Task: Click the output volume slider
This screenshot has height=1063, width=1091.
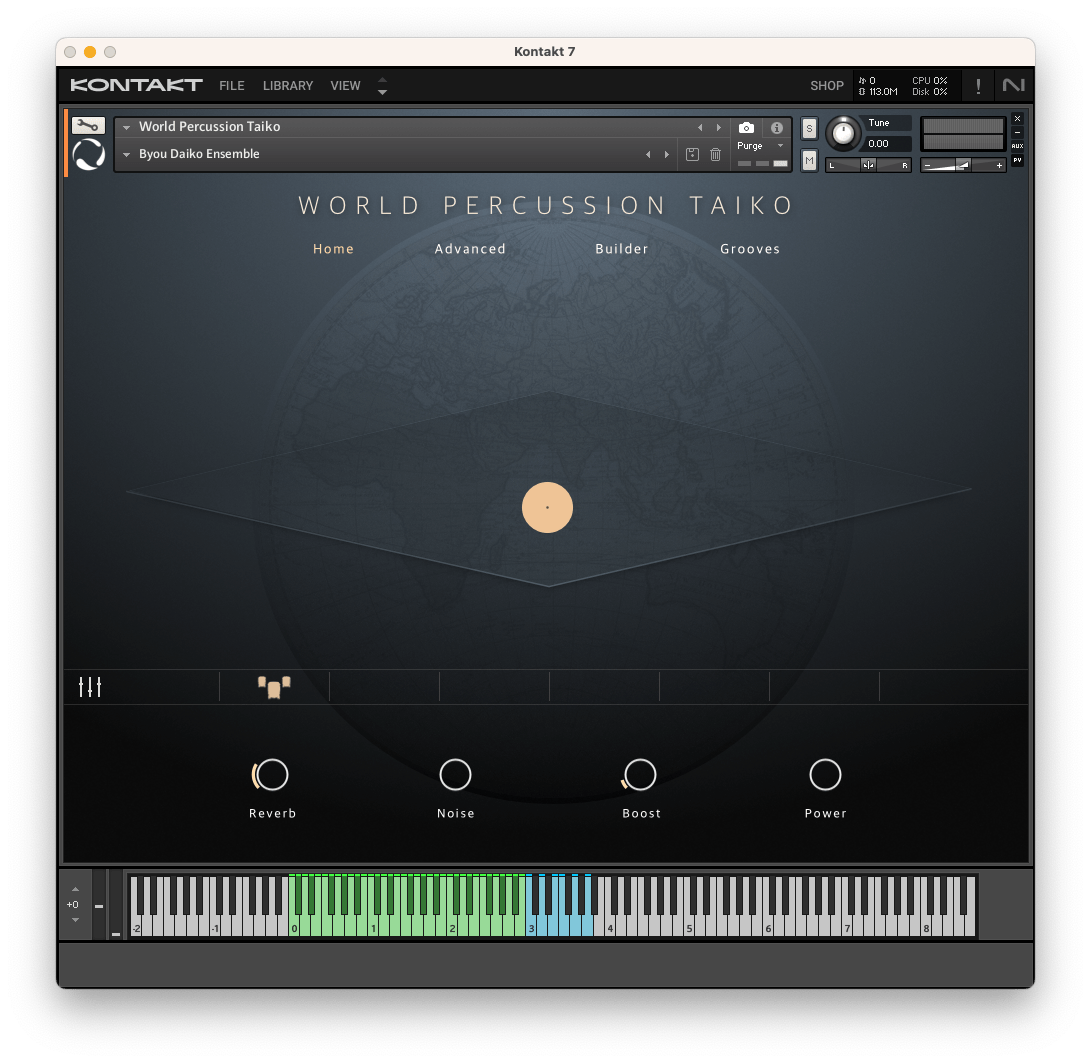Action: click(963, 166)
